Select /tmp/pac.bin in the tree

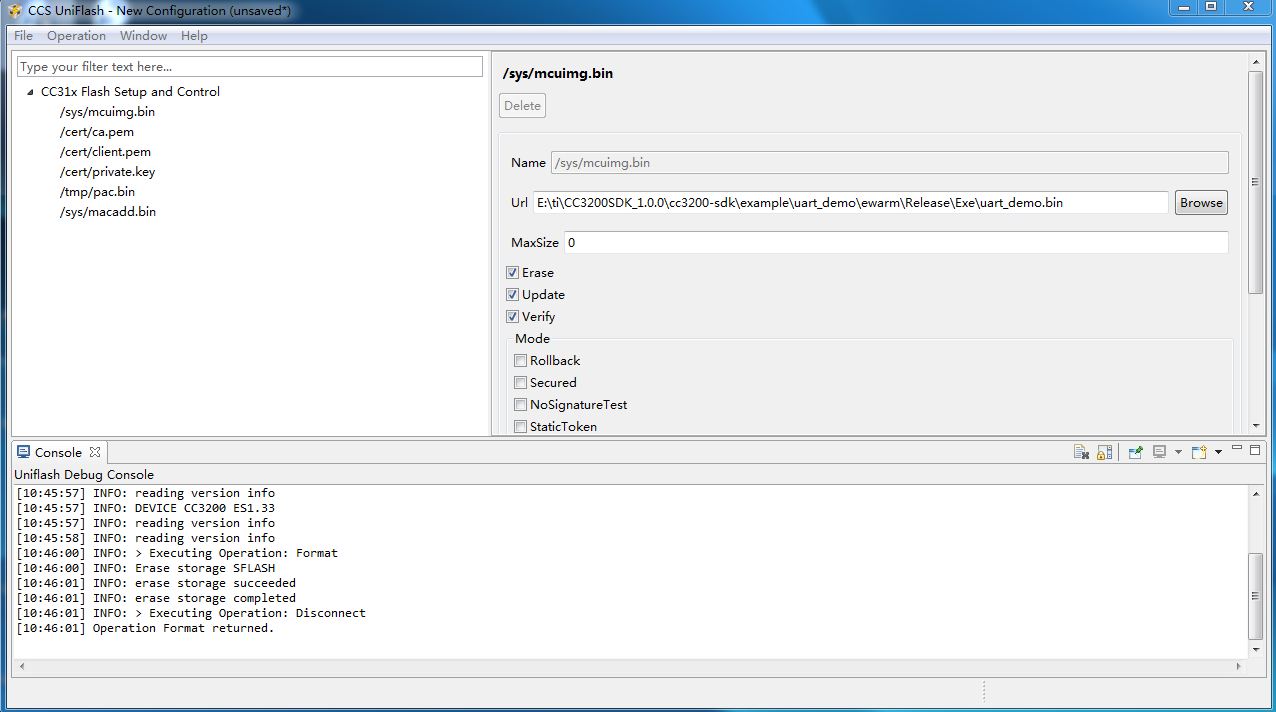(x=97, y=192)
